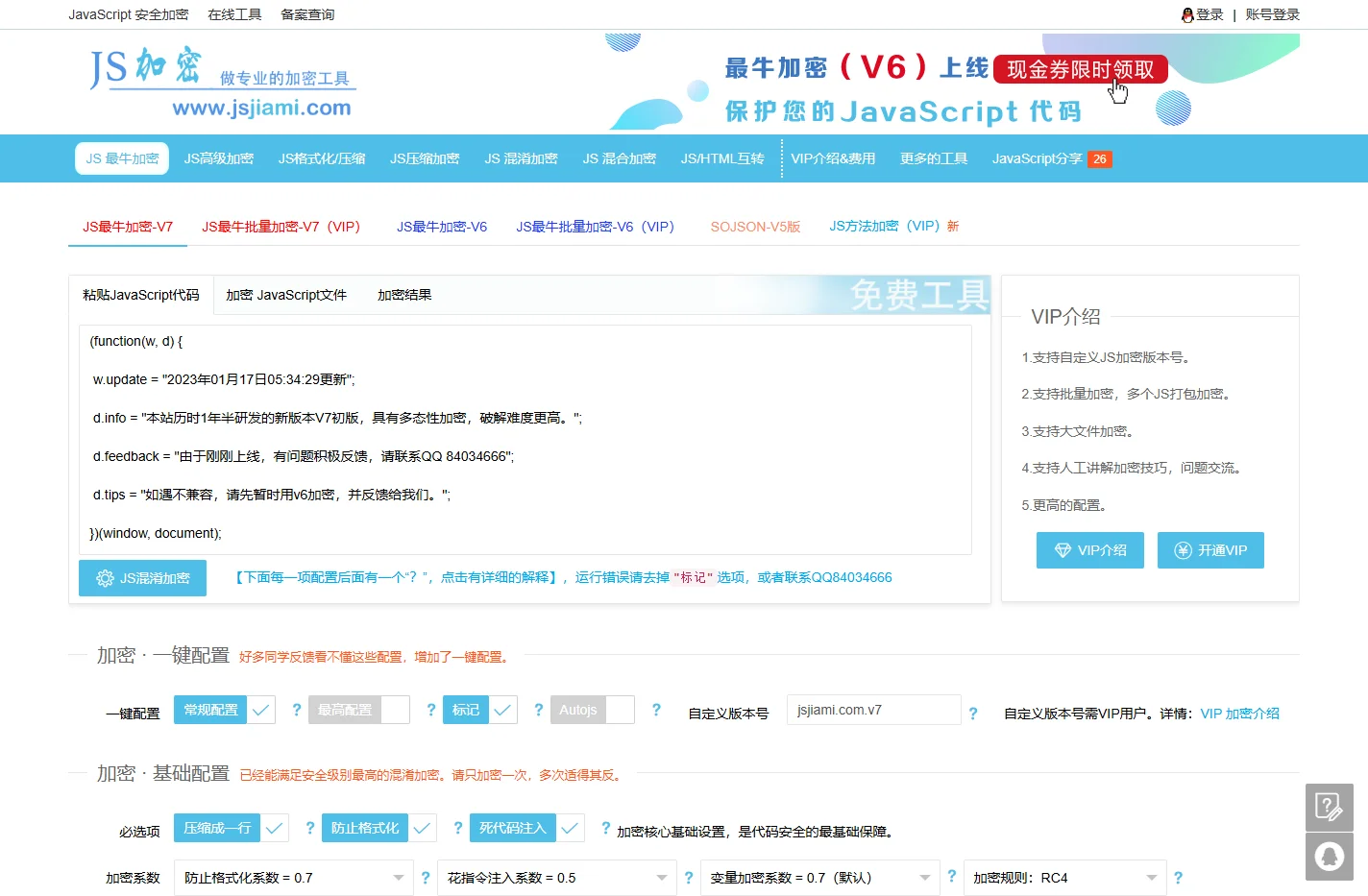1368x896 pixels.
Task: Open the feedback help floating icon
Action: point(1330,807)
